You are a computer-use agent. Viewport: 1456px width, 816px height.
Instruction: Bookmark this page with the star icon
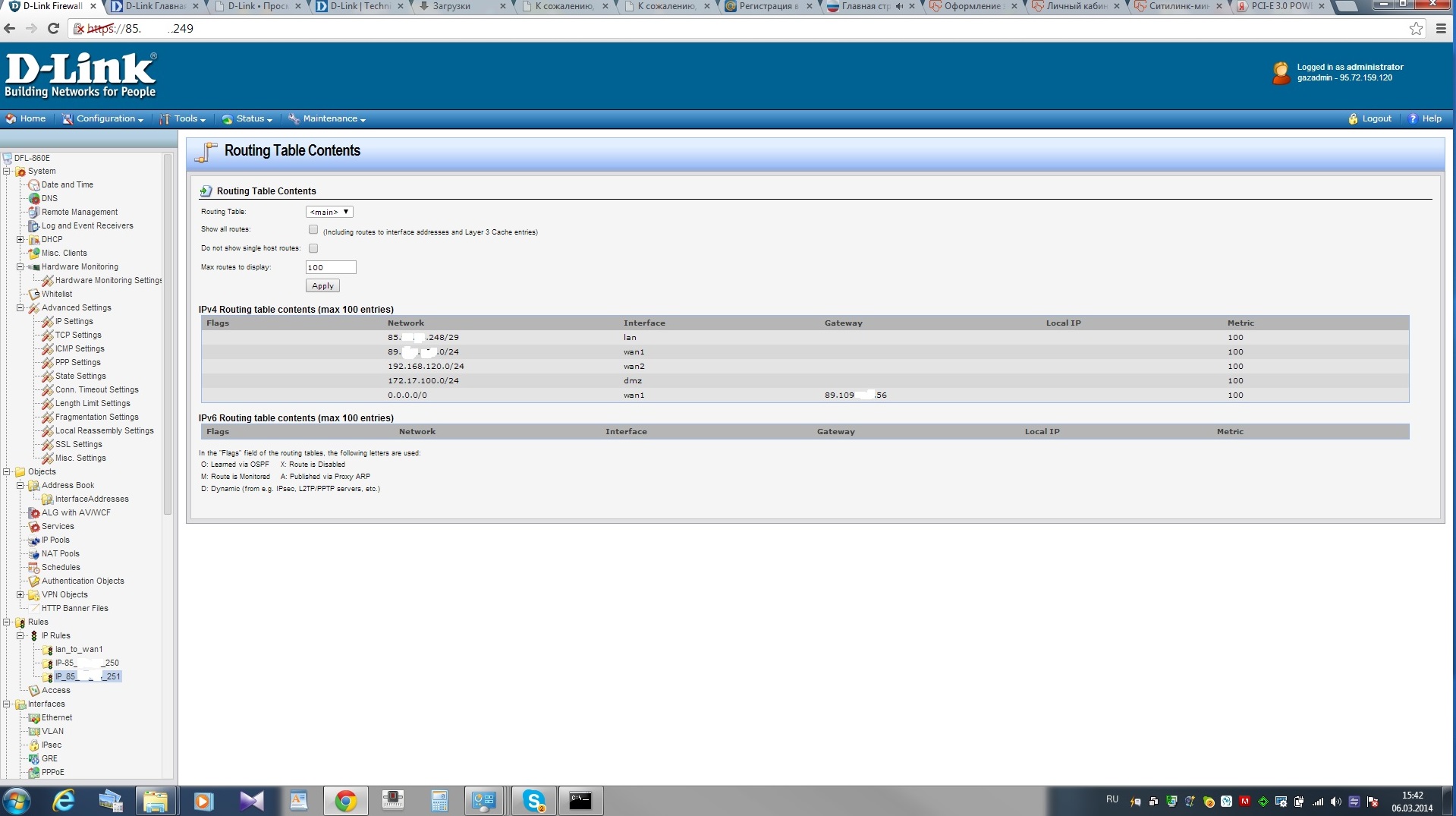tap(1416, 28)
